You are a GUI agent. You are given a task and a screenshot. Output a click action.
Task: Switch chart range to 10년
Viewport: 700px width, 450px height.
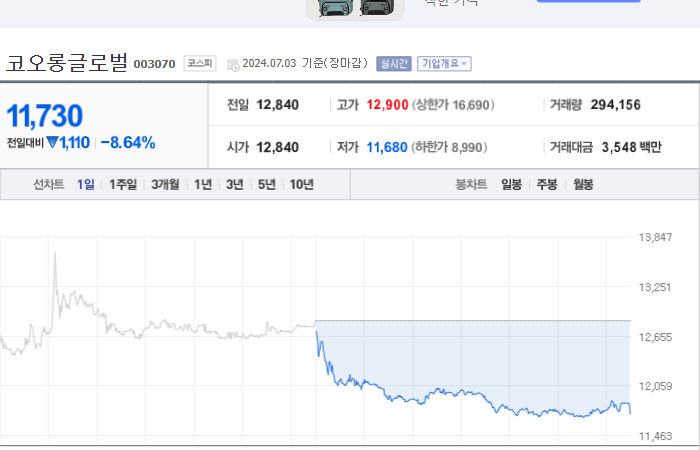[x=302, y=184]
